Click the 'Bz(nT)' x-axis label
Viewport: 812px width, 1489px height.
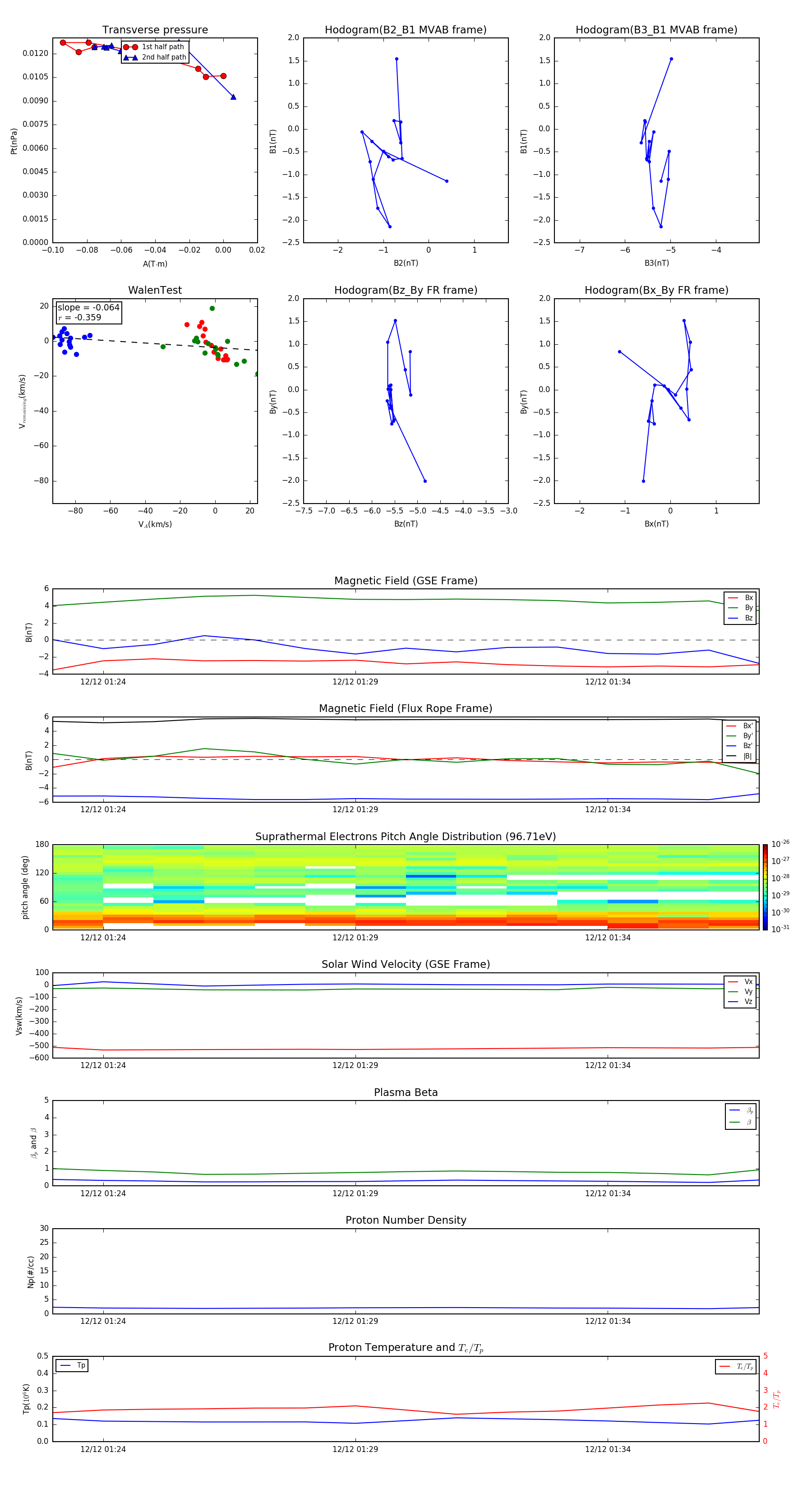click(406, 524)
